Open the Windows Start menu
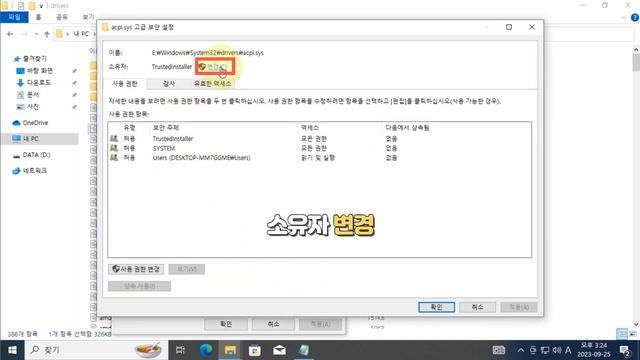The width and height of the screenshot is (640, 360). pos(12,350)
